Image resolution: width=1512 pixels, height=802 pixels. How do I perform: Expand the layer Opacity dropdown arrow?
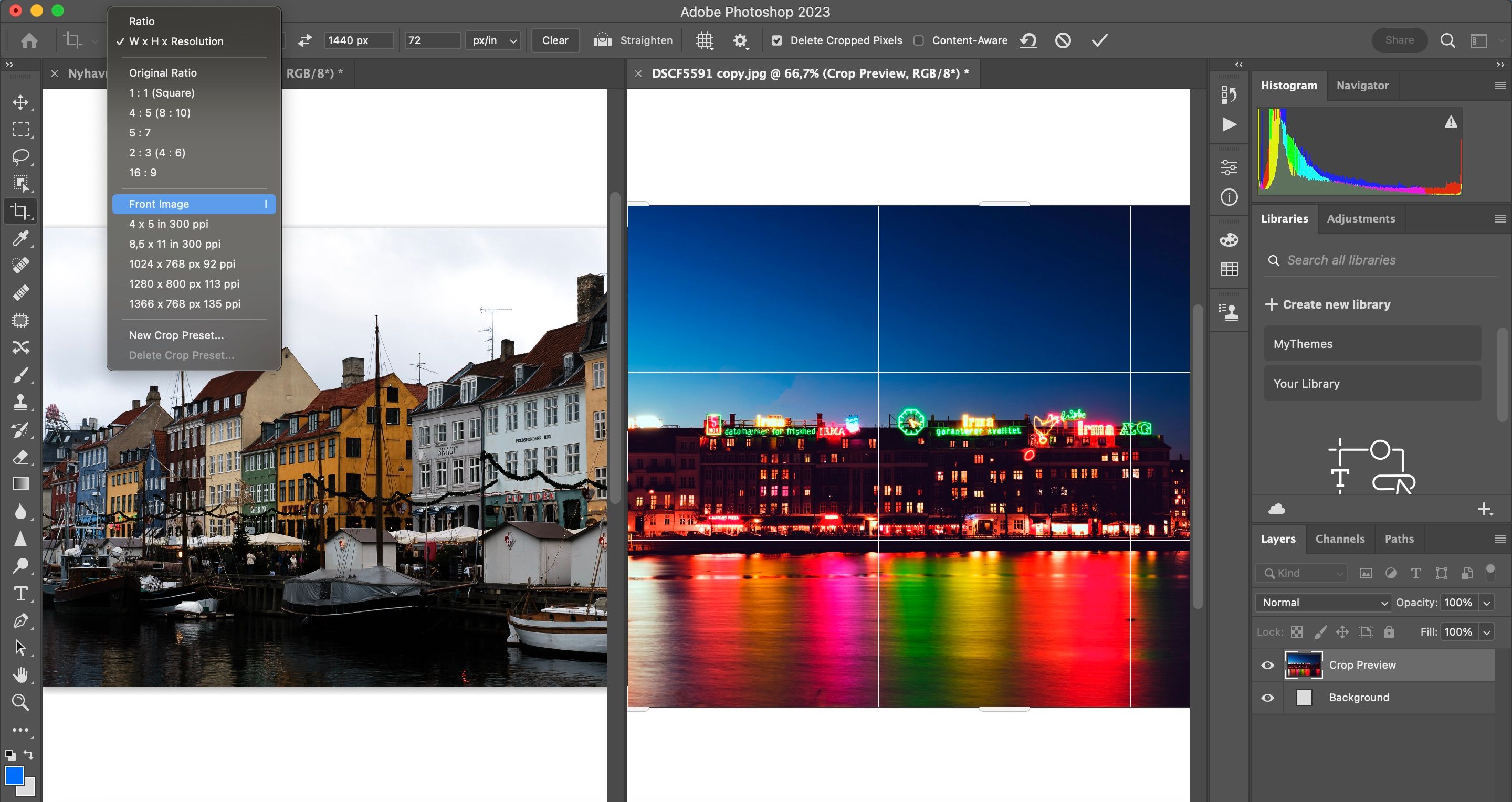coord(1487,603)
